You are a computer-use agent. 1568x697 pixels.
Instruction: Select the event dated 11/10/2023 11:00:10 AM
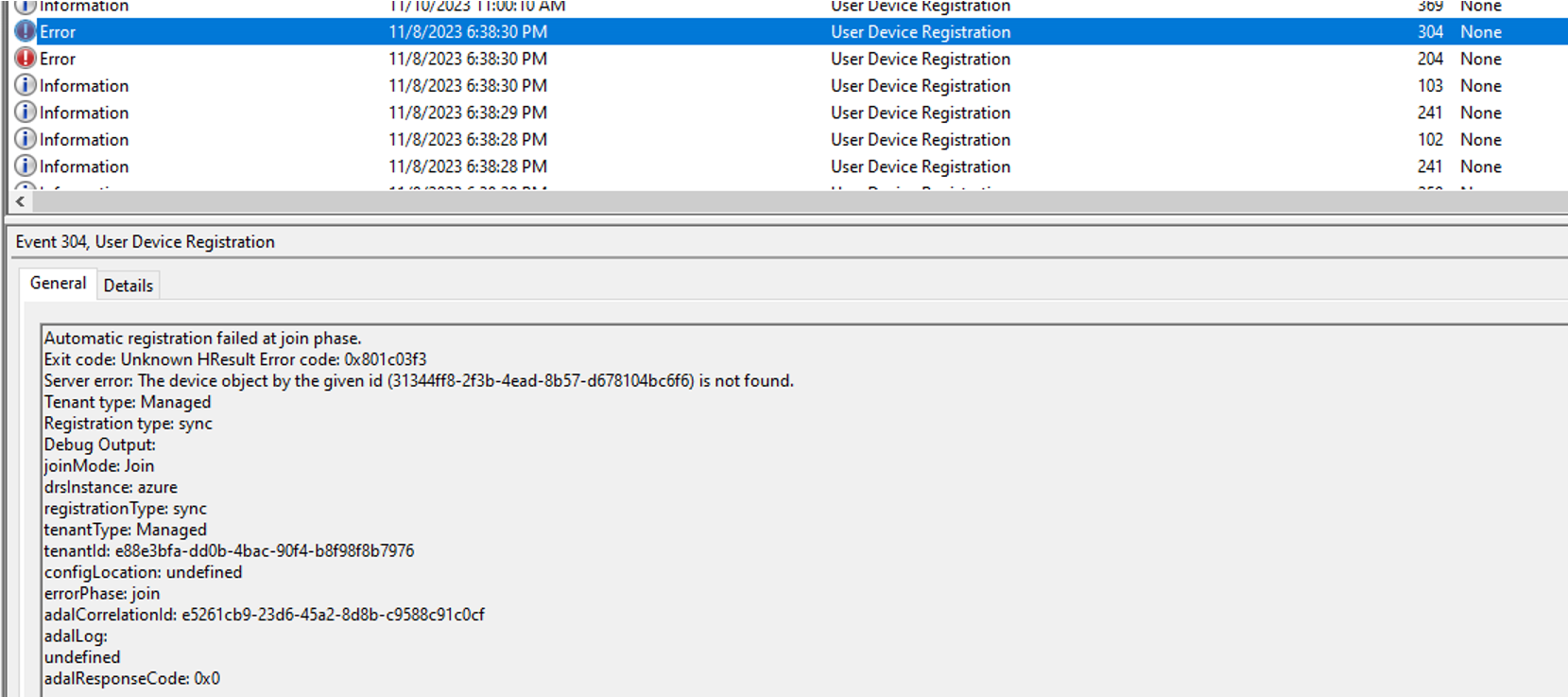coord(476,7)
